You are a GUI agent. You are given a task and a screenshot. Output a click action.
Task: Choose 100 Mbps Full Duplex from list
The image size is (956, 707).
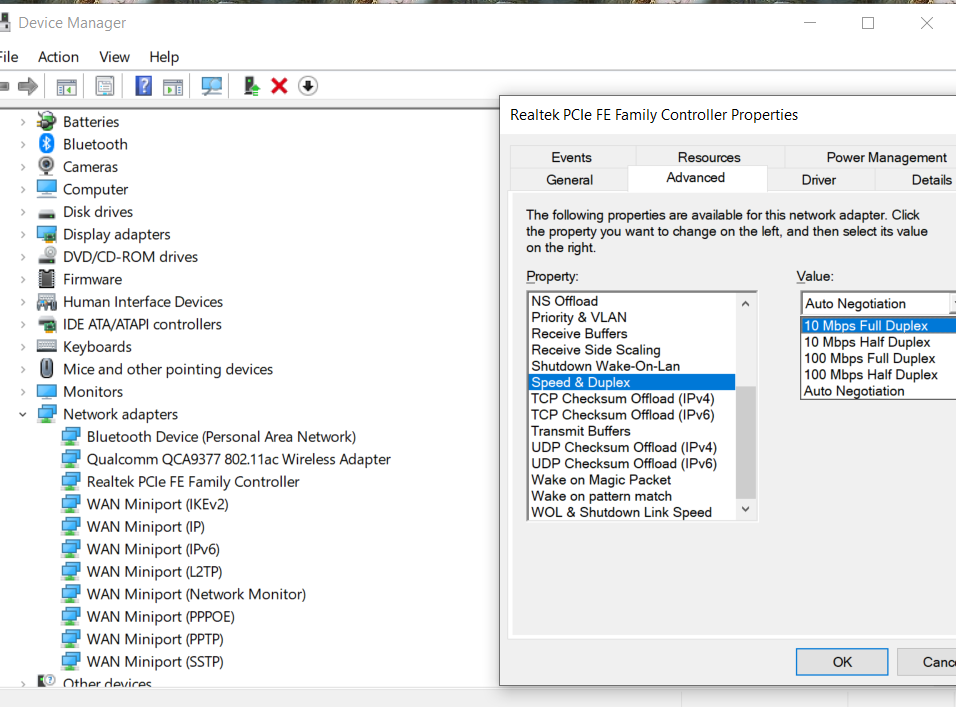[869, 358]
